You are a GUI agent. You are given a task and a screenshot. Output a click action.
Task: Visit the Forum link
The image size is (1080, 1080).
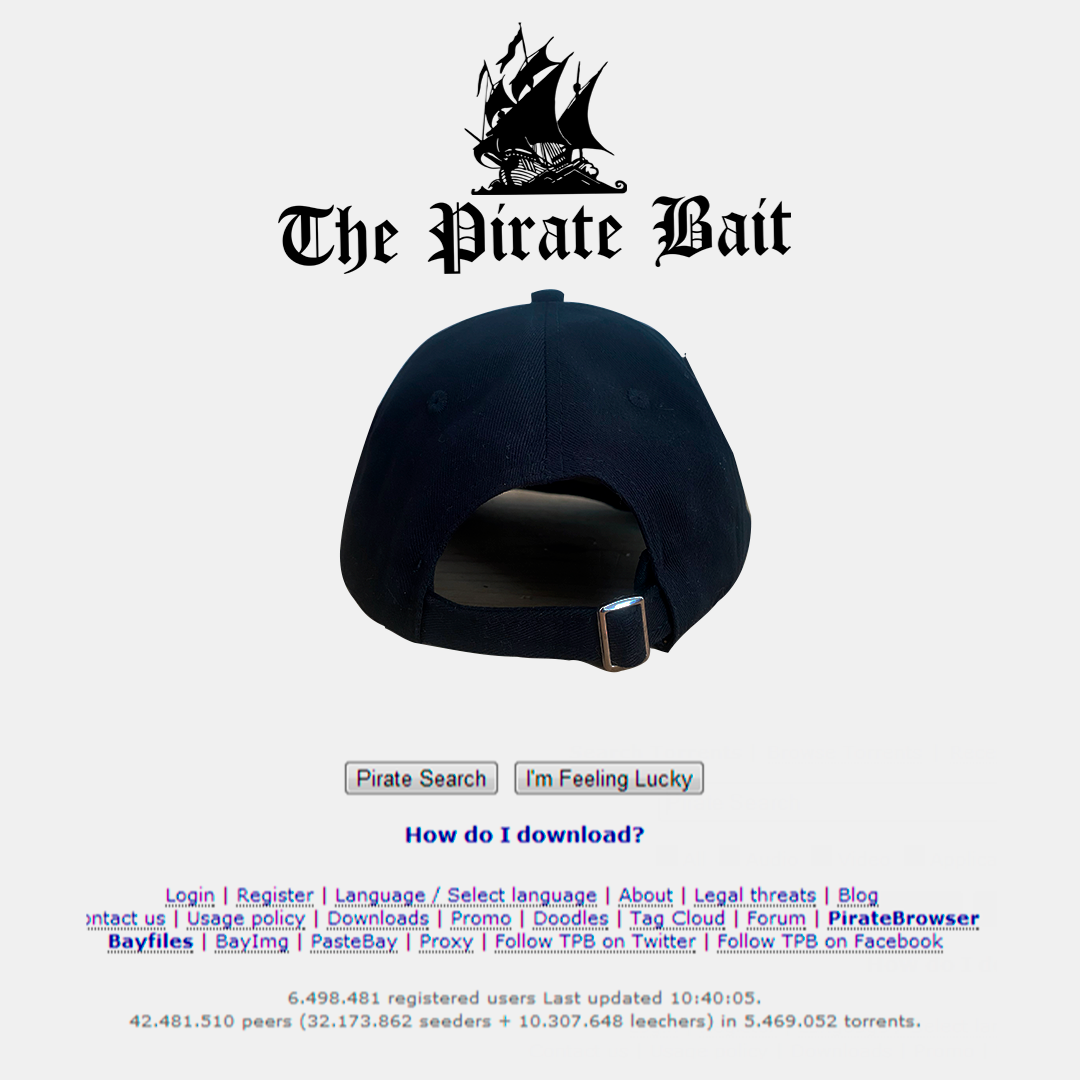(x=776, y=919)
